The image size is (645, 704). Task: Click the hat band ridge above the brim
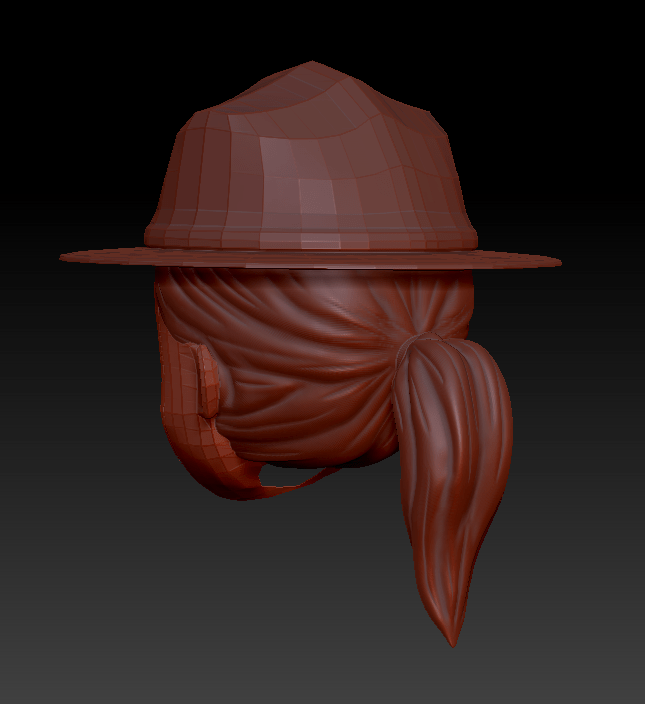(x=310, y=238)
